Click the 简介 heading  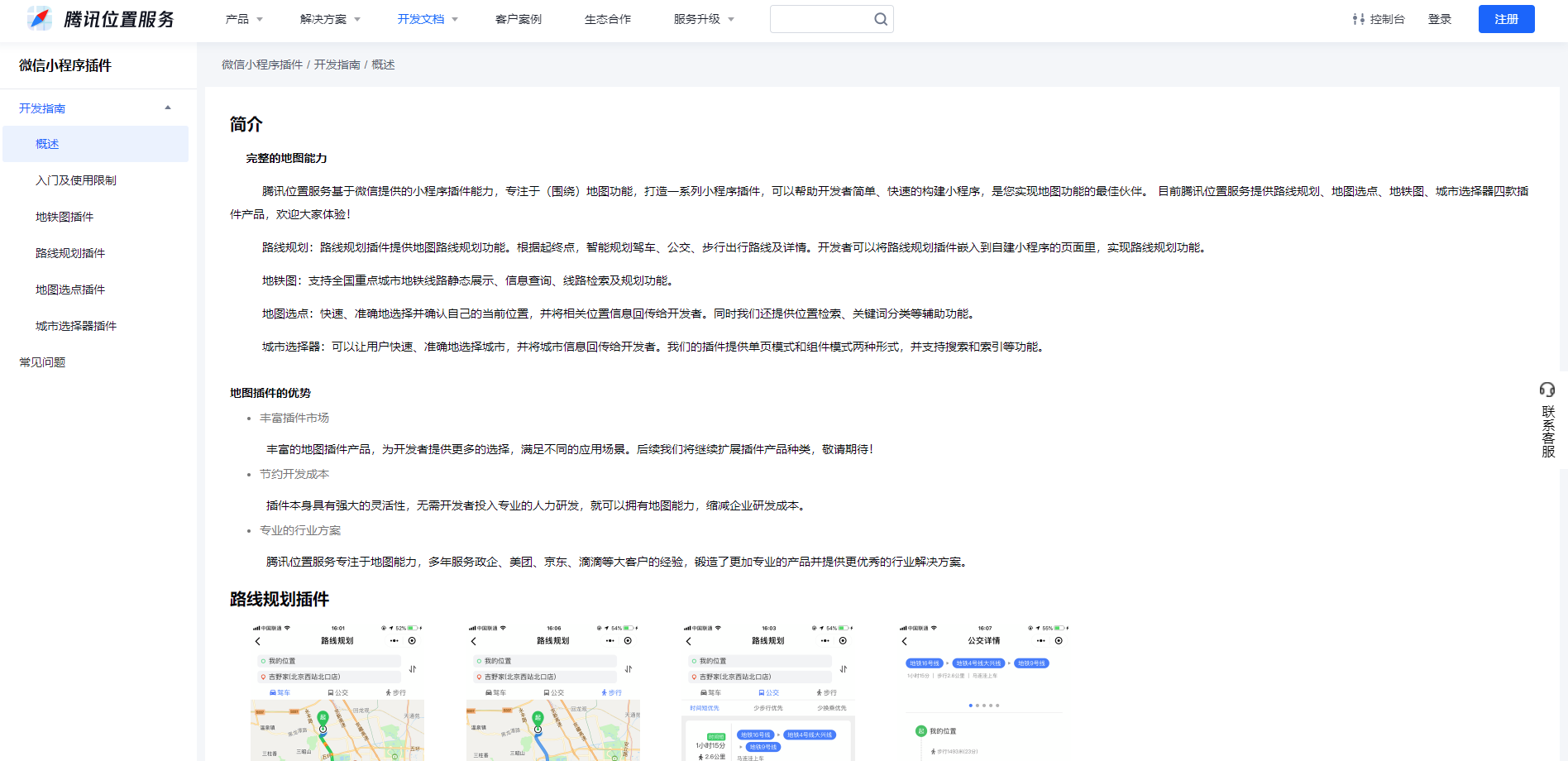(x=246, y=124)
